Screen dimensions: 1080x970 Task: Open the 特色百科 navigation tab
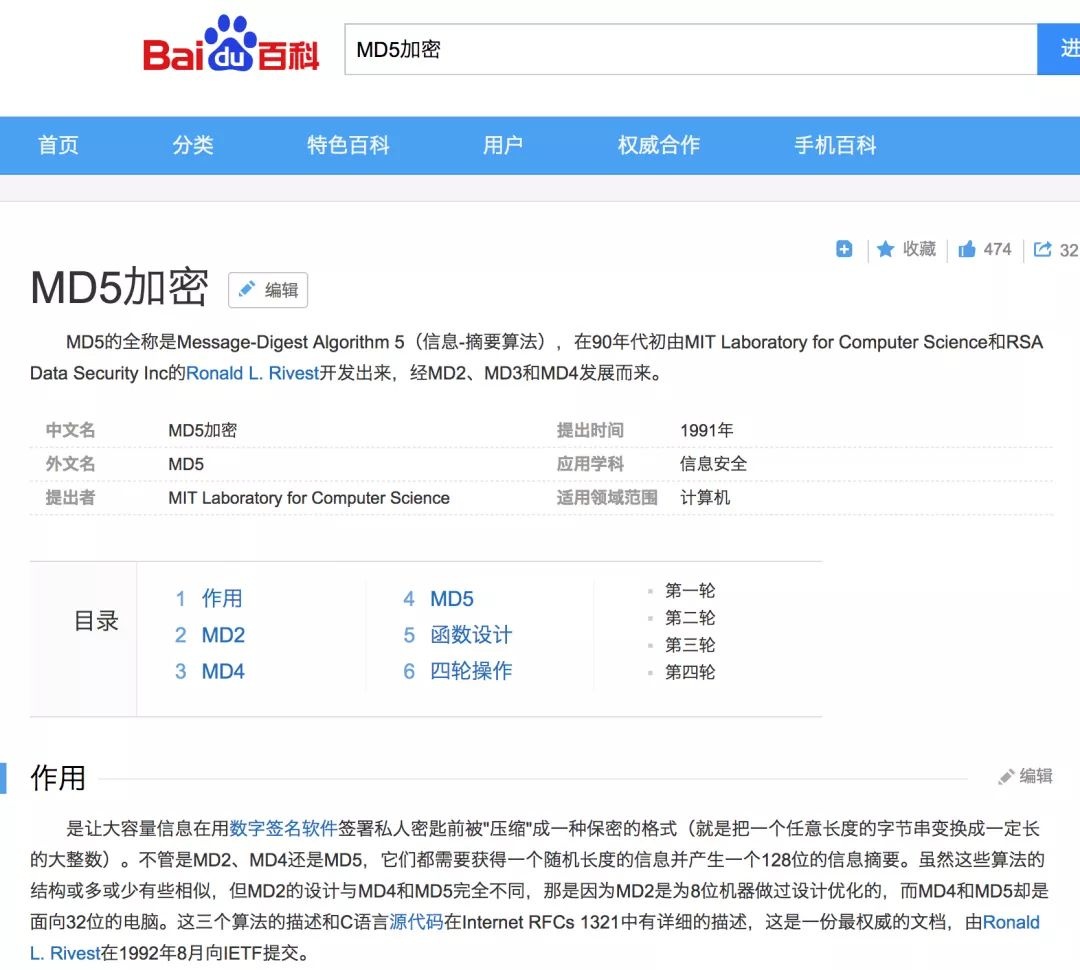click(348, 145)
